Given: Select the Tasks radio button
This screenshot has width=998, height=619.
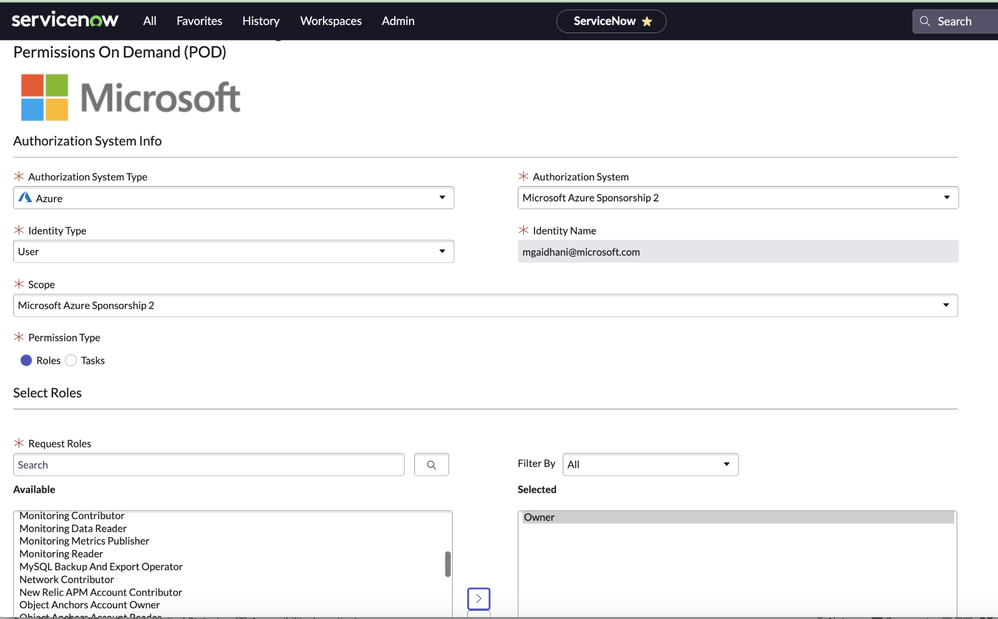Looking at the screenshot, I should point(70,360).
